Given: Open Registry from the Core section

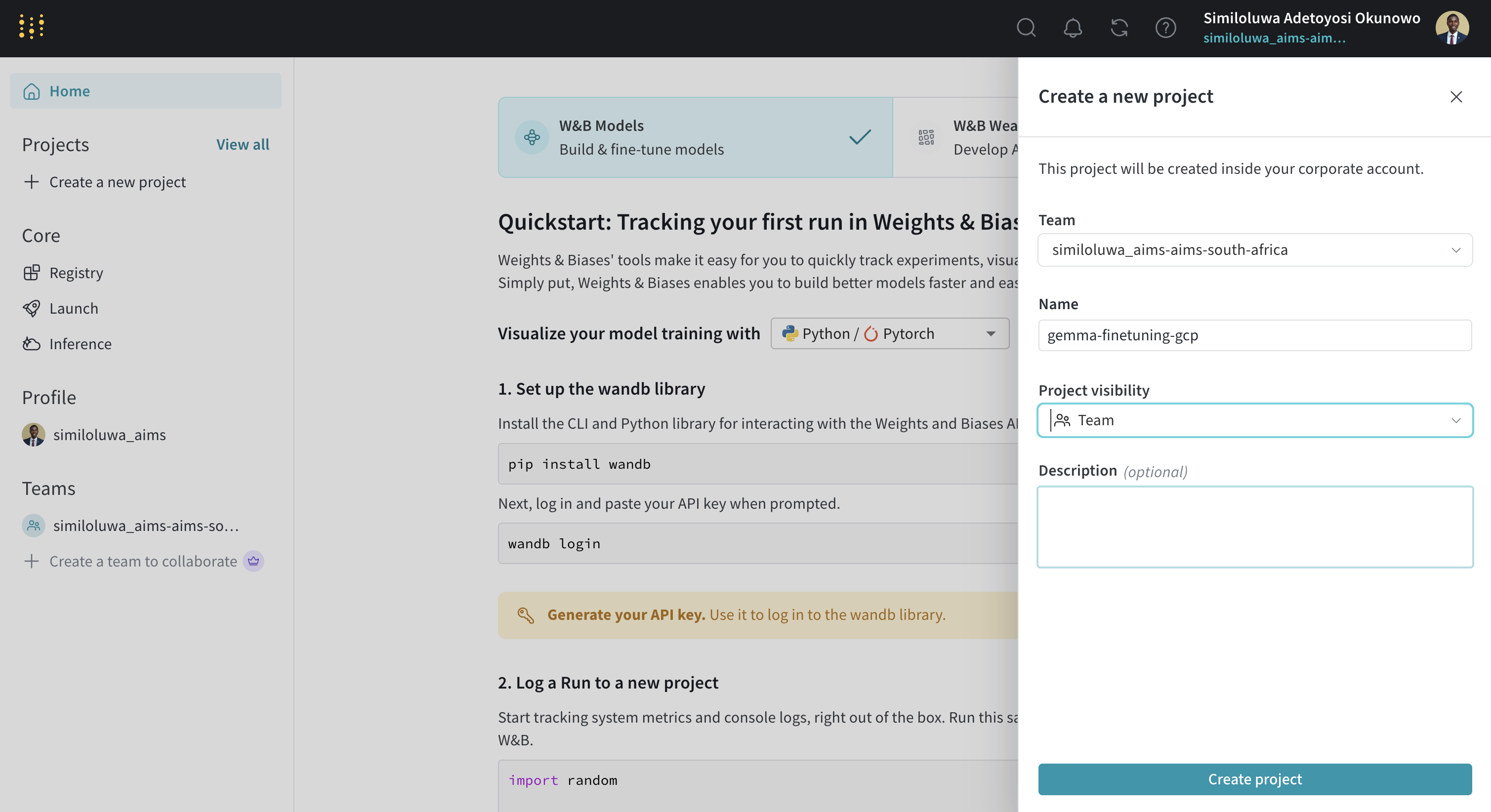Looking at the screenshot, I should click(x=76, y=273).
